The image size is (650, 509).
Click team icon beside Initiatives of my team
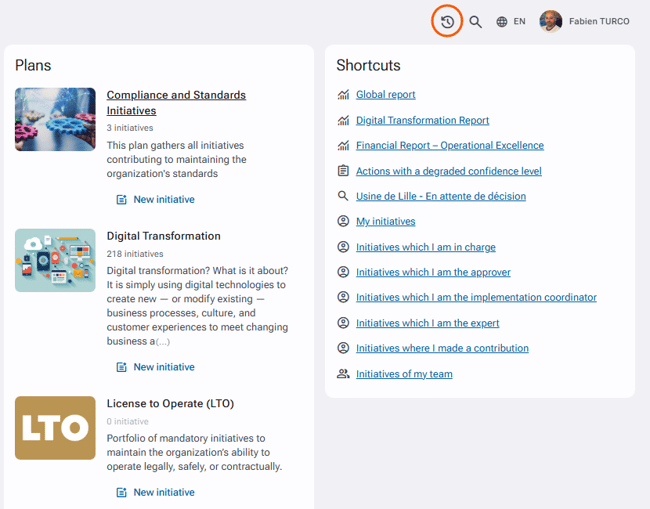(x=343, y=373)
